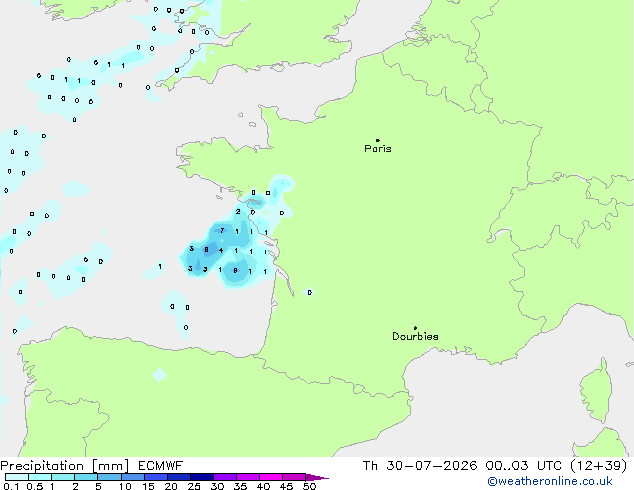Viewport: 634px width, 490px height.
Task: Click the '(12+39)' forecast run text
Action: click(599, 466)
